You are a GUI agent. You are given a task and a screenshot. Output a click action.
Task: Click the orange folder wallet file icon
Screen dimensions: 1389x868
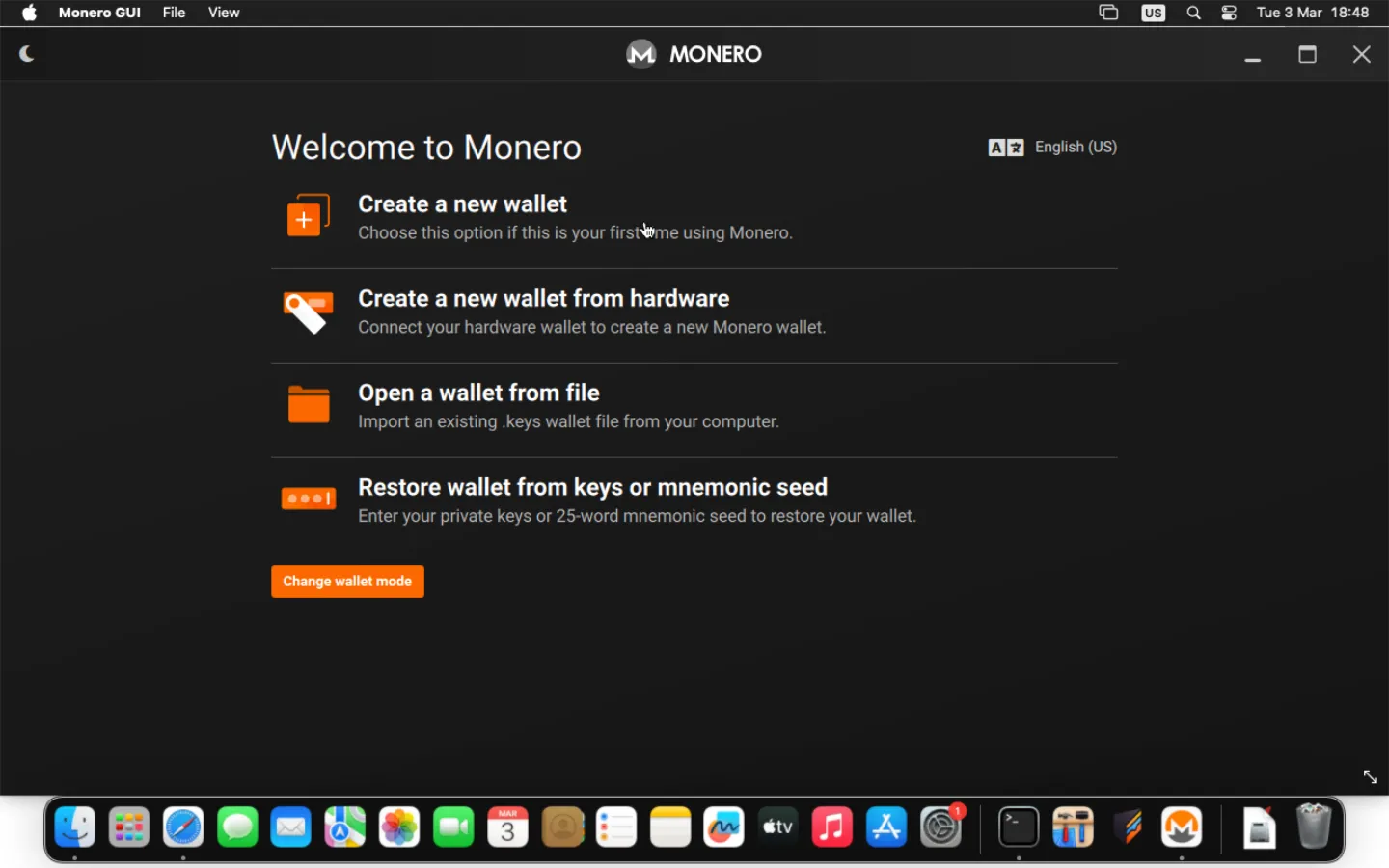point(309,404)
